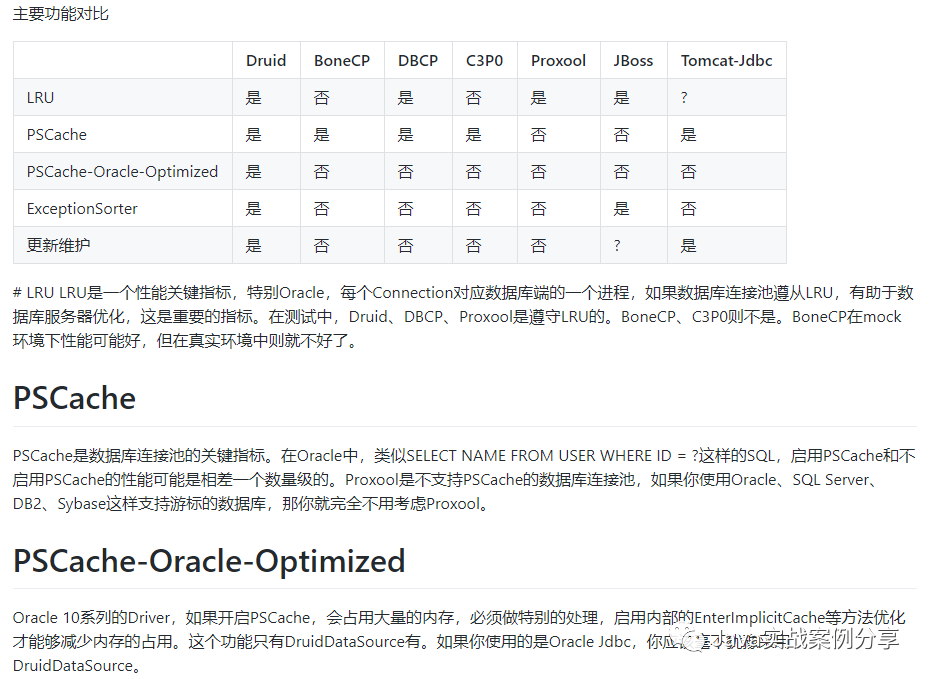The image size is (929, 679).
Task: Click the question mark in LRU Tomcat-Jdbc cell
Action: (x=684, y=98)
